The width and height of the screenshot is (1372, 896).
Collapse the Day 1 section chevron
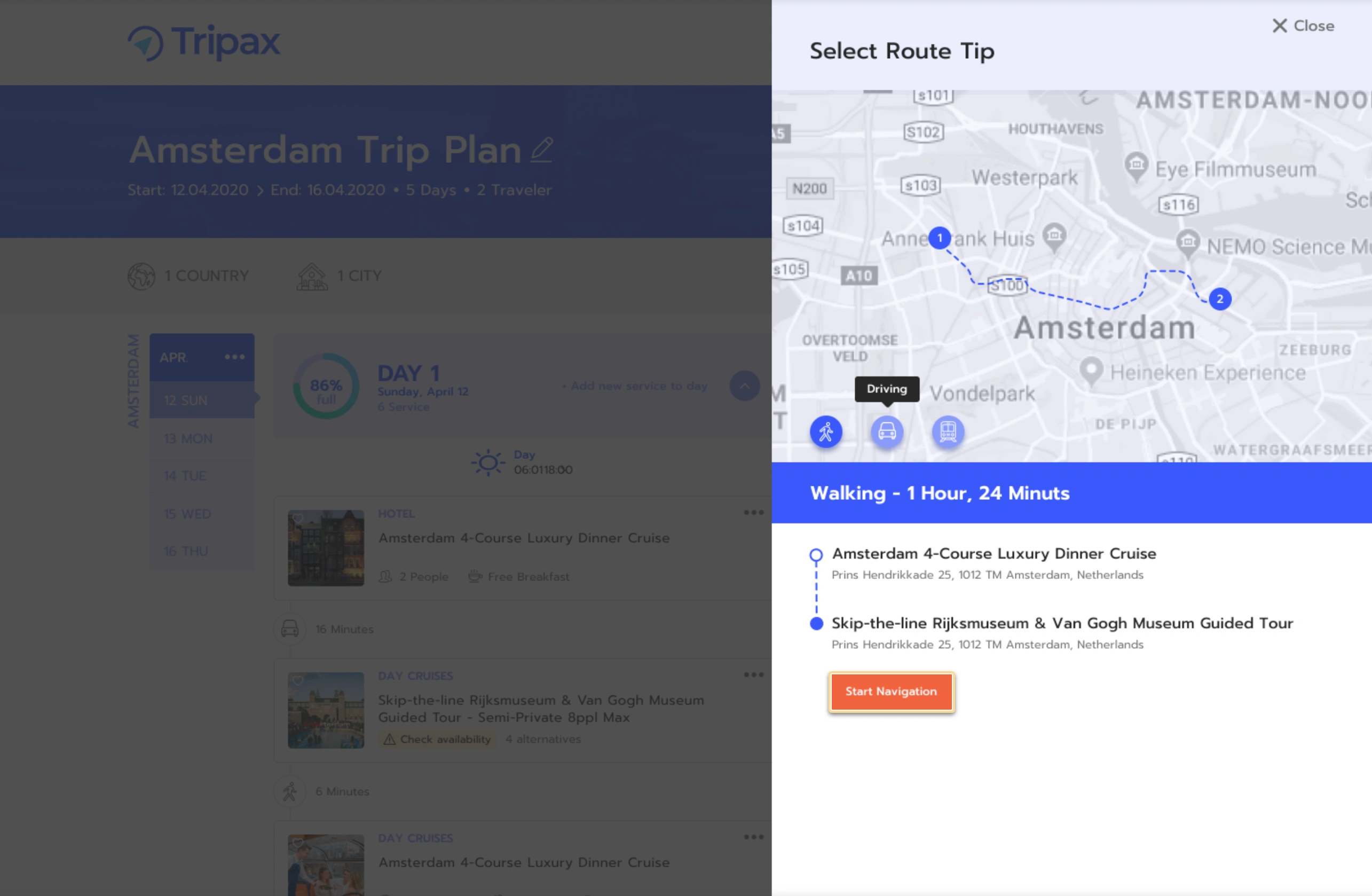[744, 386]
